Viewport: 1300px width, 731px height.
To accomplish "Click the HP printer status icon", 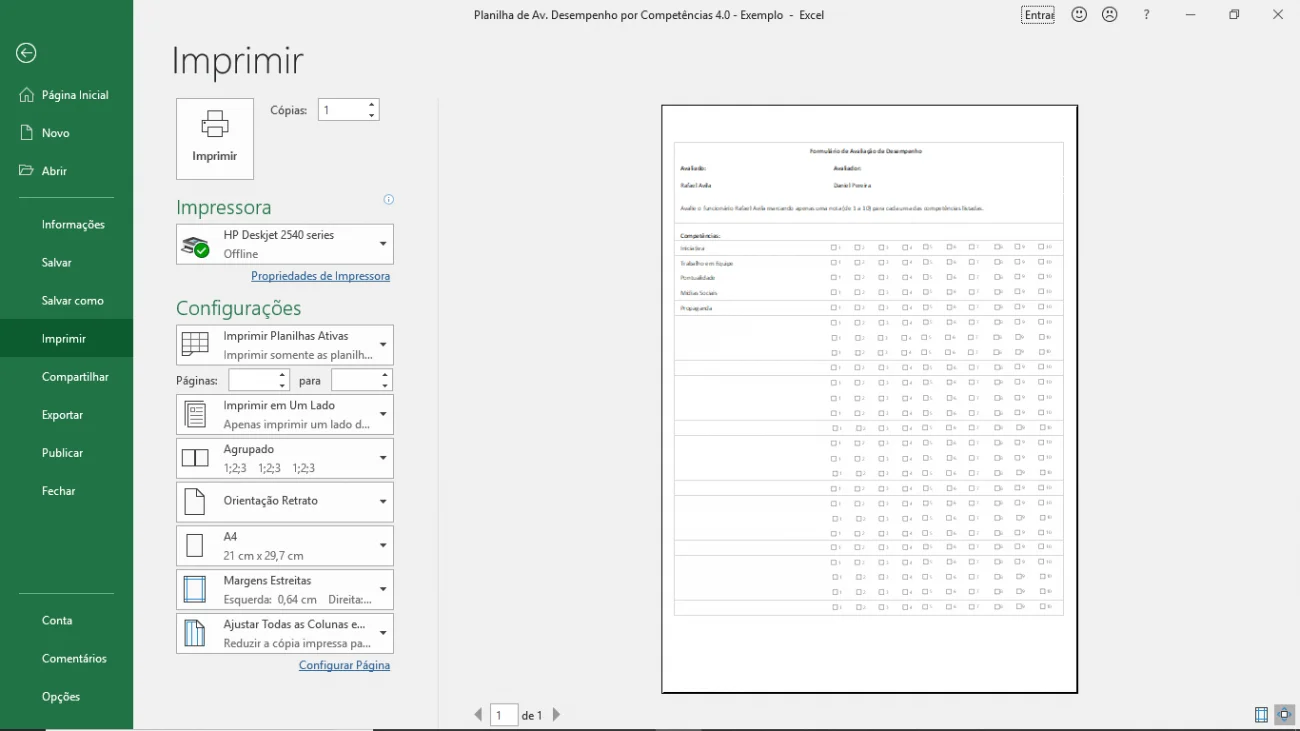I will pyautogui.click(x=195, y=245).
